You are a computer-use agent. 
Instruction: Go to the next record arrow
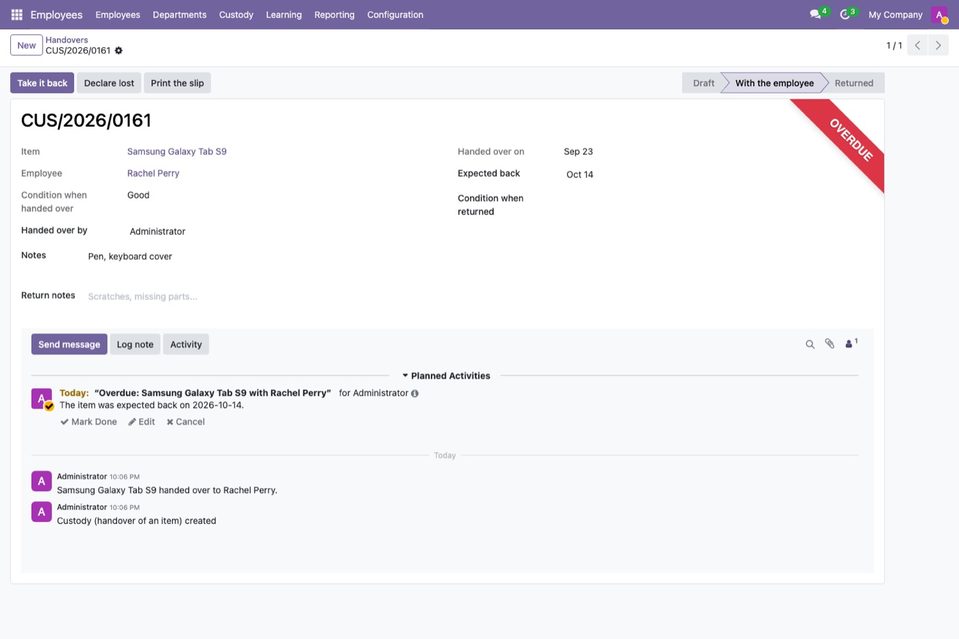938,45
